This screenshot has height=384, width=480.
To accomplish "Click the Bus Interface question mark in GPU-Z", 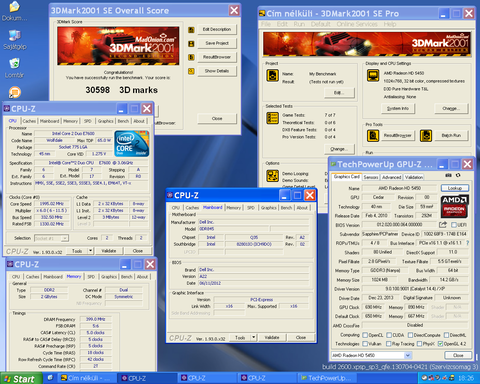I will (467, 243).
